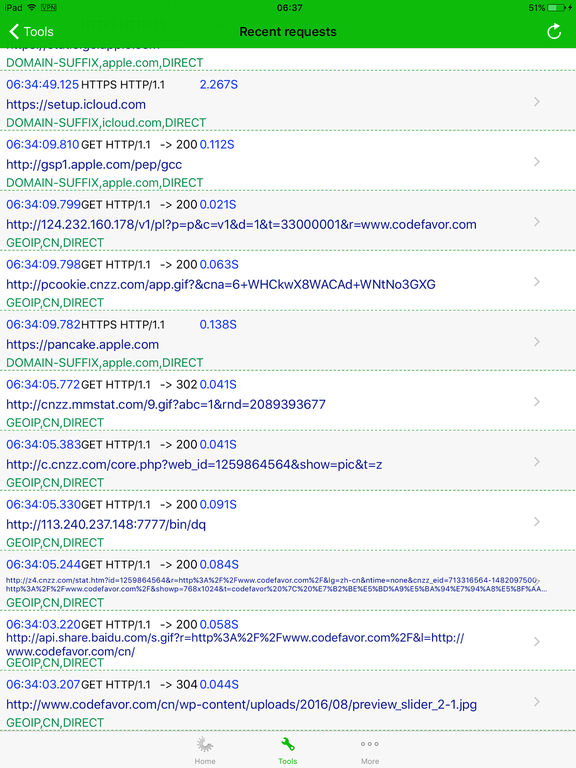Open chevron for 113.240.237.148 request

tap(537, 522)
